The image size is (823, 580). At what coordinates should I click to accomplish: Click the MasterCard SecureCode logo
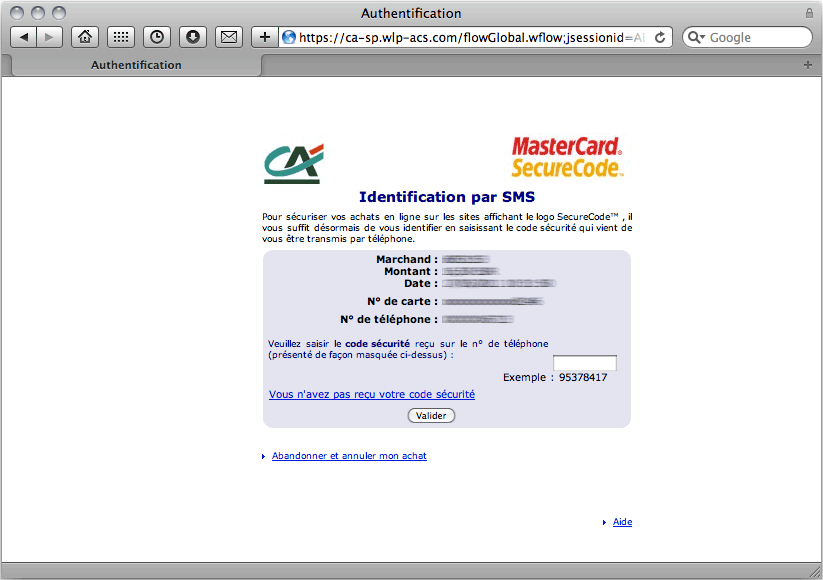click(567, 157)
